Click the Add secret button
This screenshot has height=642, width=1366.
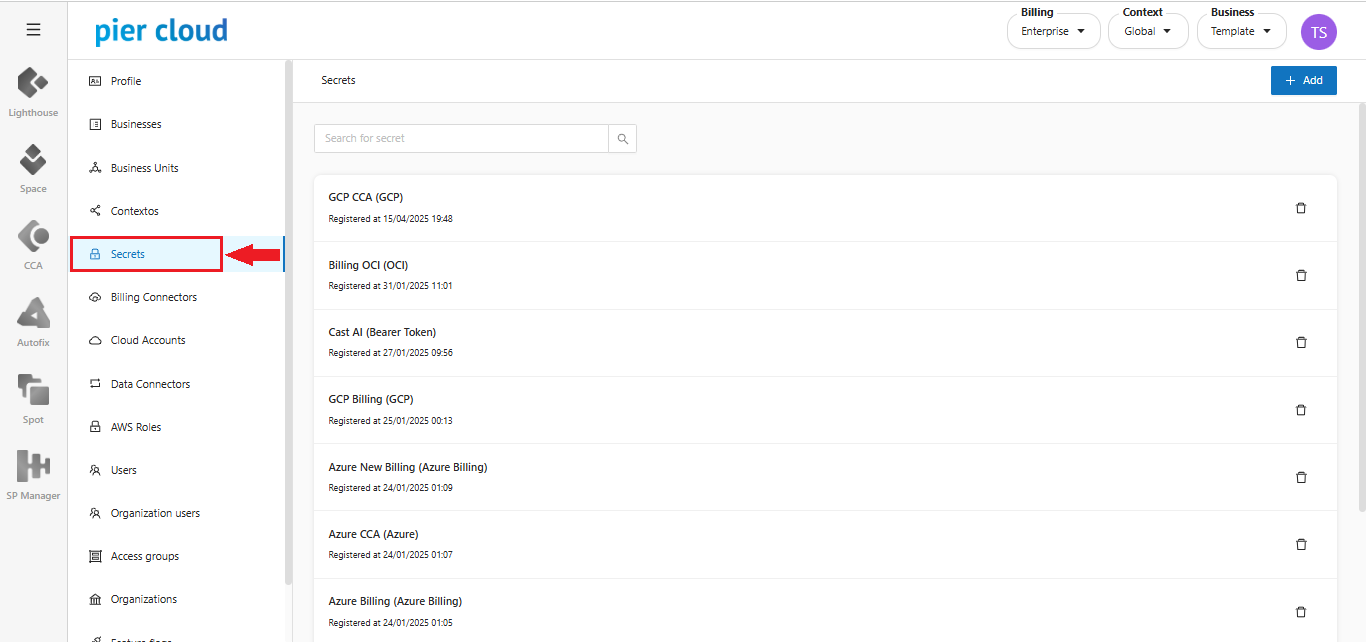[x=1303, y=80]
